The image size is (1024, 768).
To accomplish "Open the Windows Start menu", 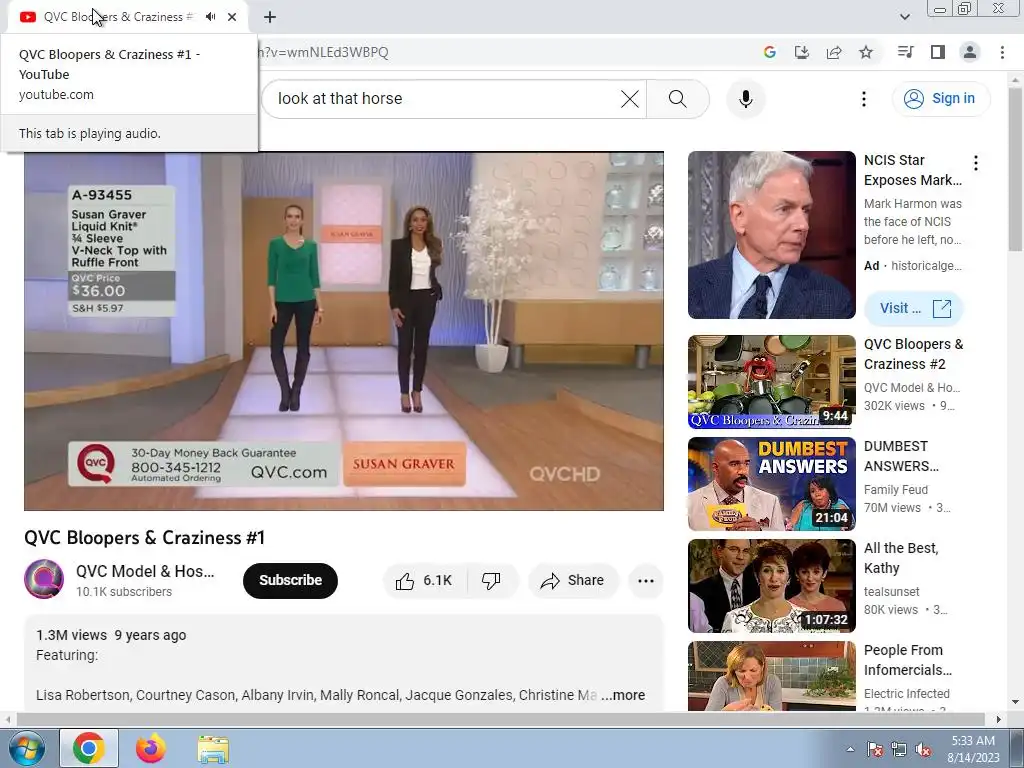I will [27, 748].
